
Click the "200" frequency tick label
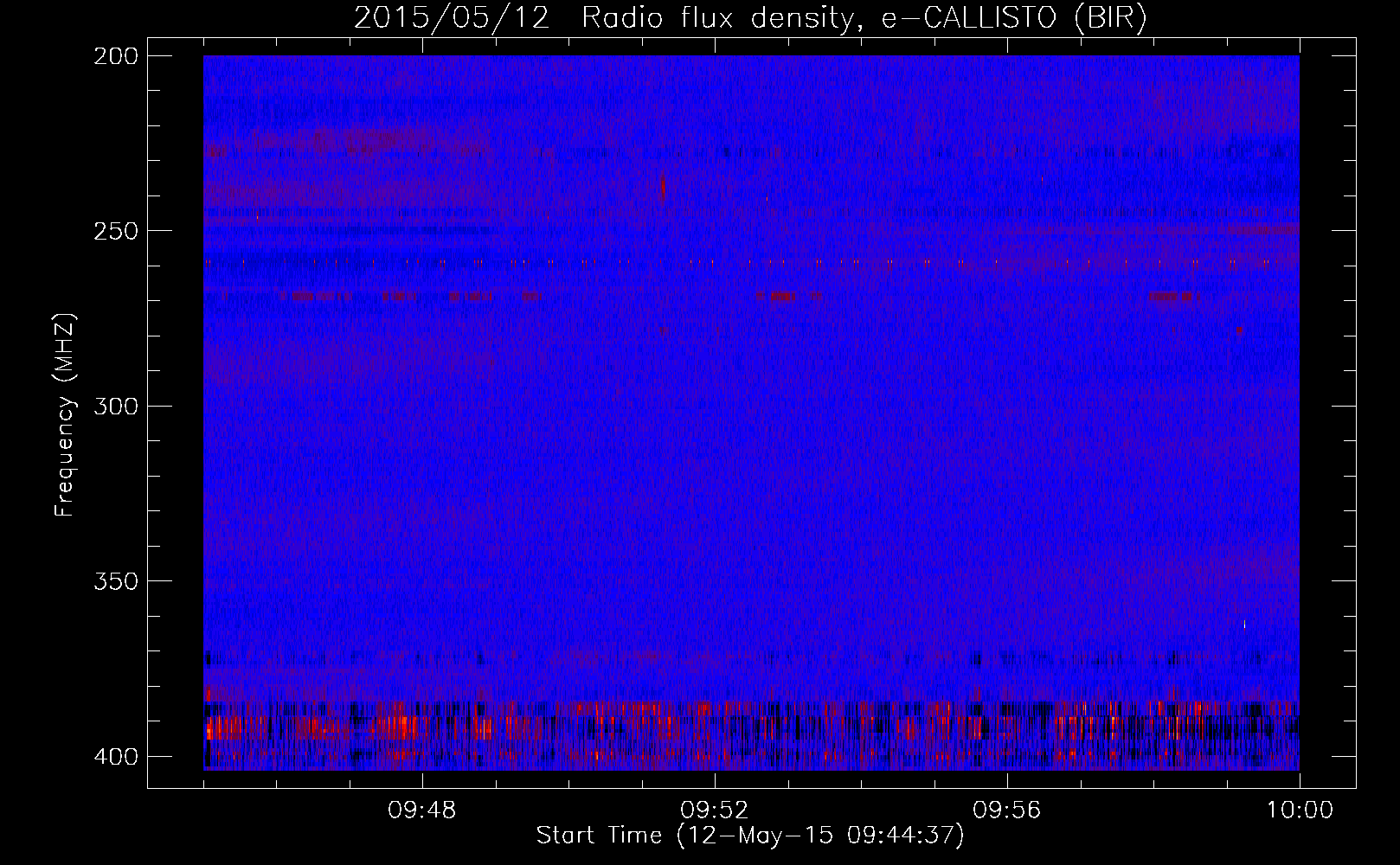coord(115,56)
